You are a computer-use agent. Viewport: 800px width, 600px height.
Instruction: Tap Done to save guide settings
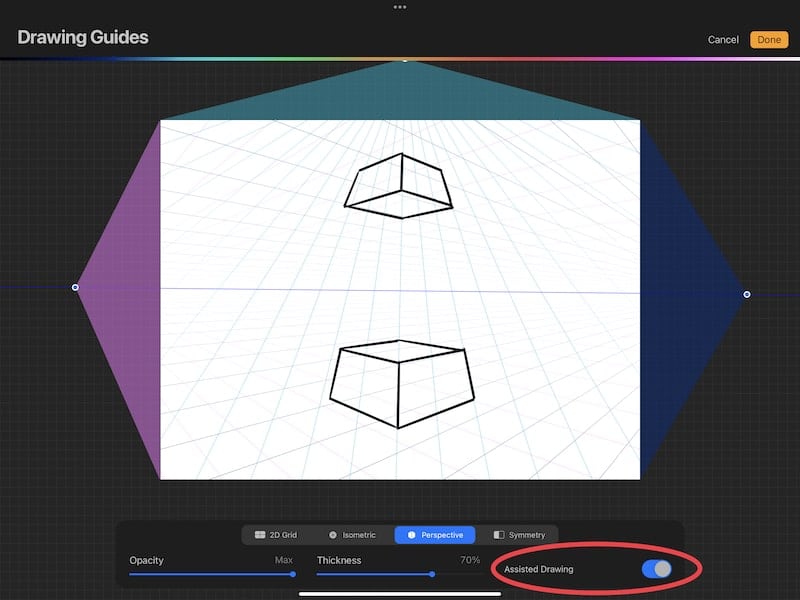click(769, 39)
